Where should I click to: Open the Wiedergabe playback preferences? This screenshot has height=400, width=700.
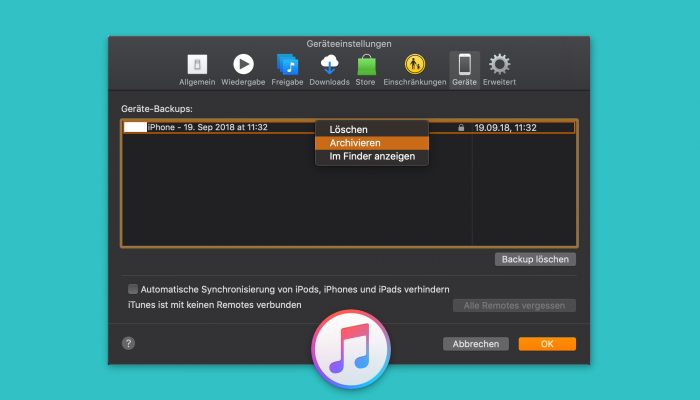(x=243, y=70)
